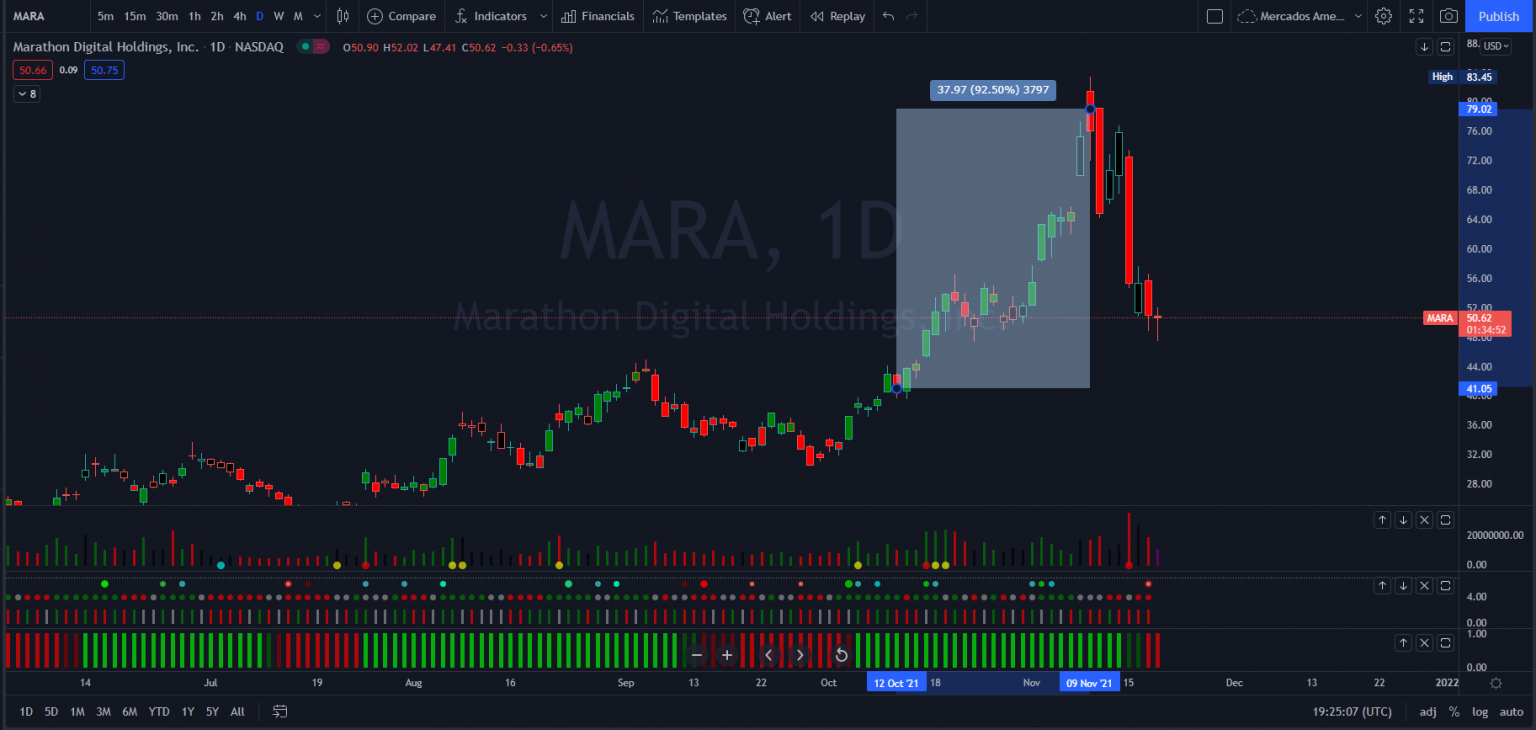This screenshot has height=730, width=1536.
Task: Select the 30m interval
Action: pyautogui.click(x=167, y=16)
